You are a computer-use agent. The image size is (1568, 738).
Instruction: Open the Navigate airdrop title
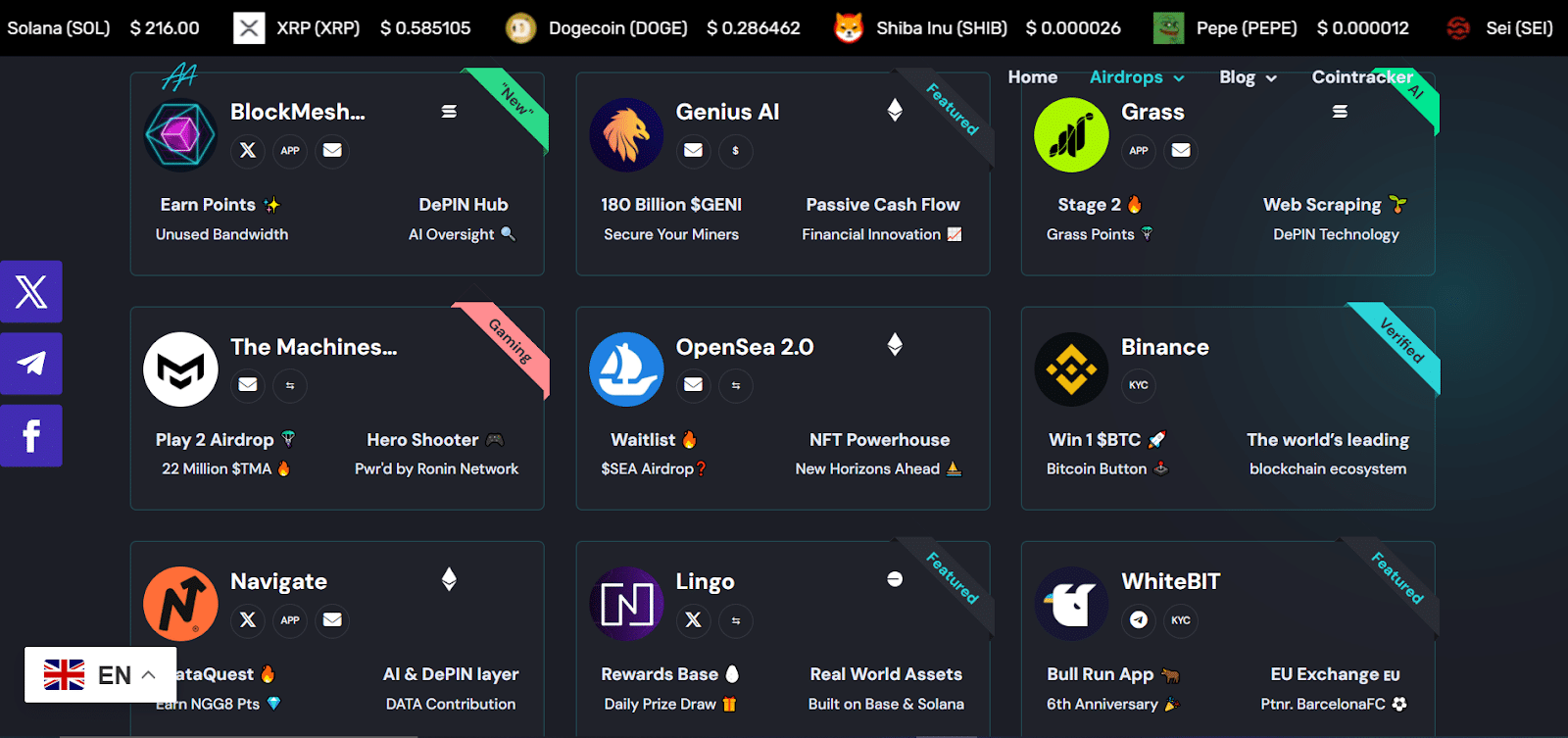coord(278,581)
